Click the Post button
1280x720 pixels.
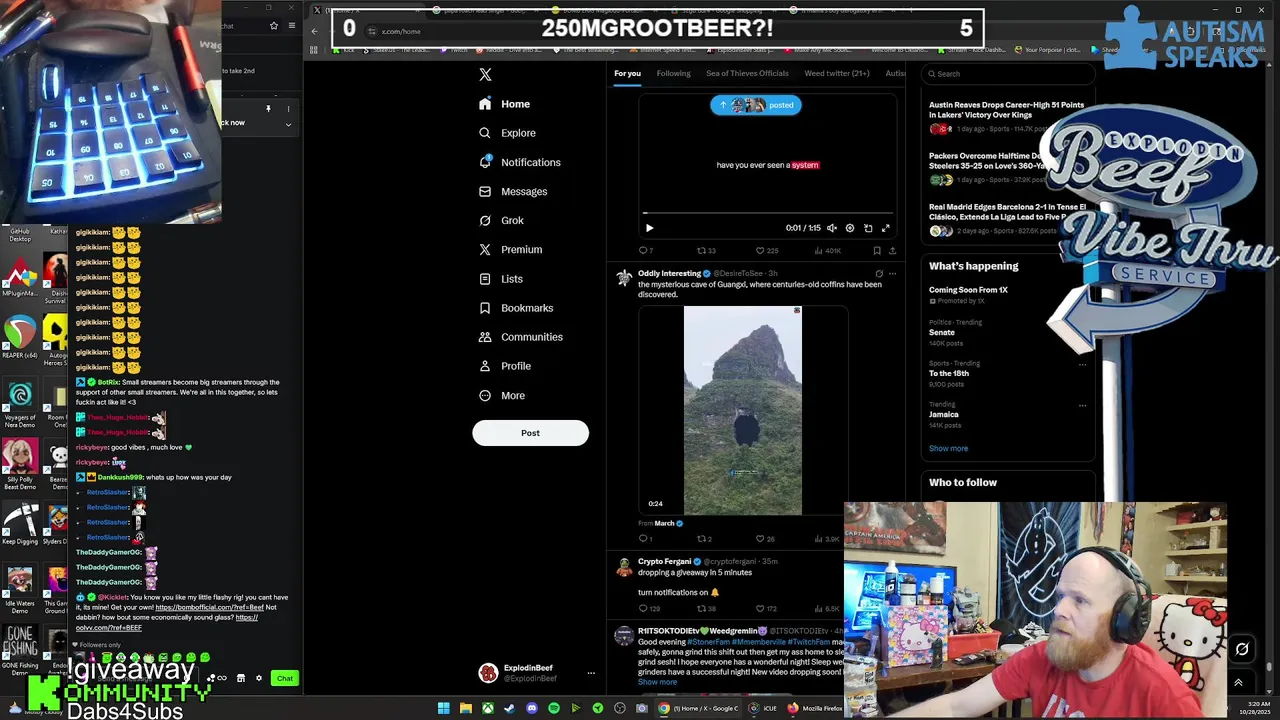pyautogui.click(x=530, y=433)
